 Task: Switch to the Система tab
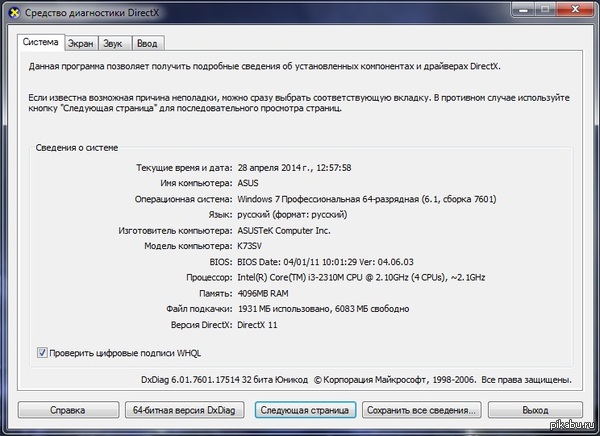(x=40, y=43)
